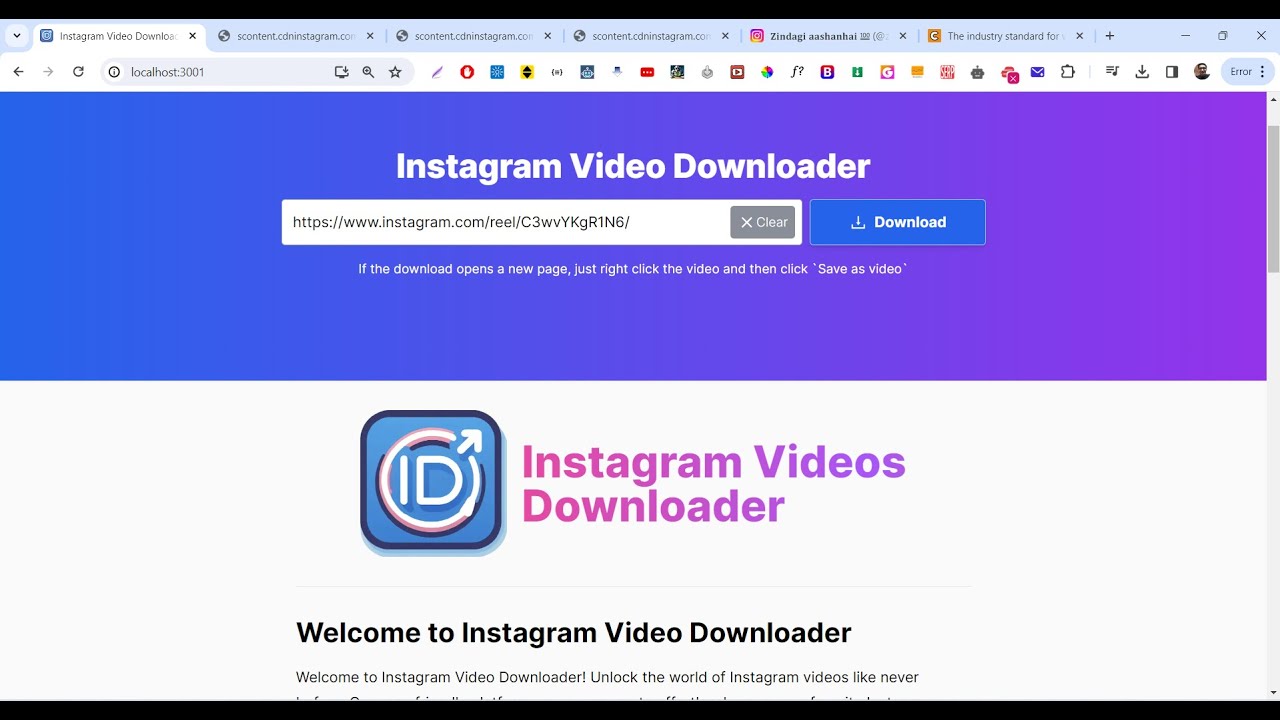Click inside the Instagram reel URL input
The width and height of the screenshot is (1280, 720).
coord(505,222)
